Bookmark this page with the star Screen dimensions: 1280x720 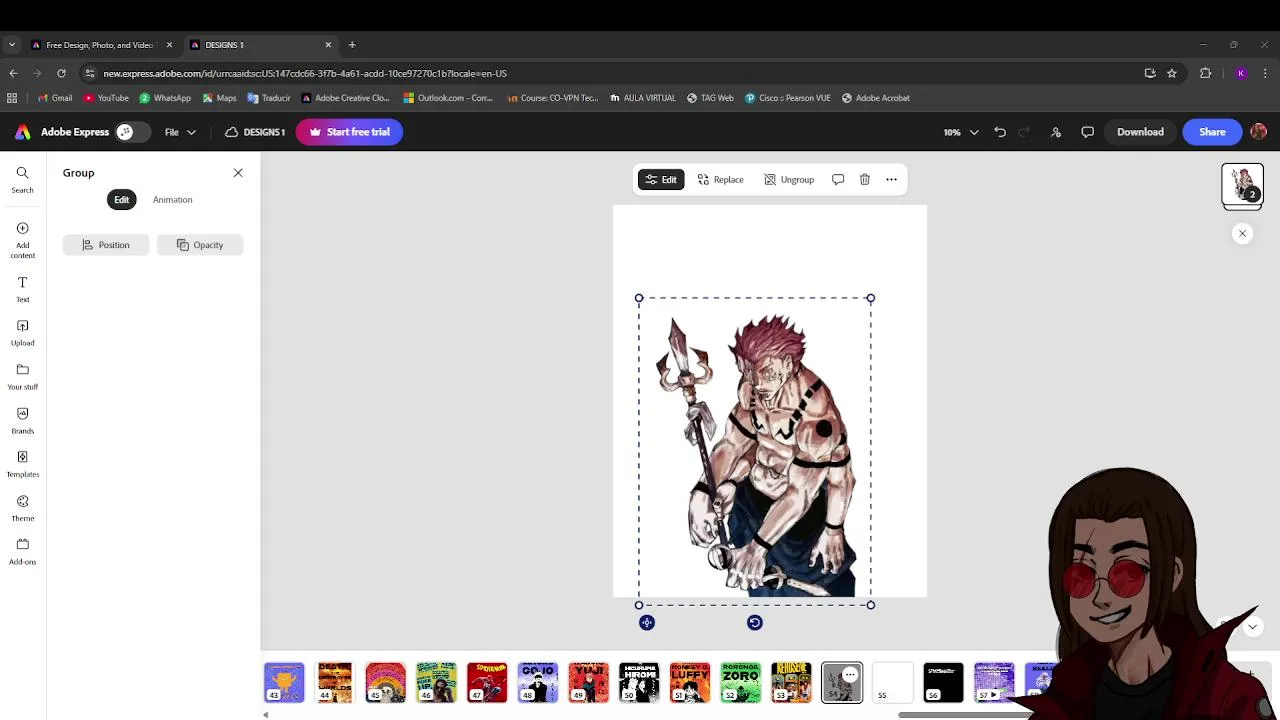[1172, 73]
